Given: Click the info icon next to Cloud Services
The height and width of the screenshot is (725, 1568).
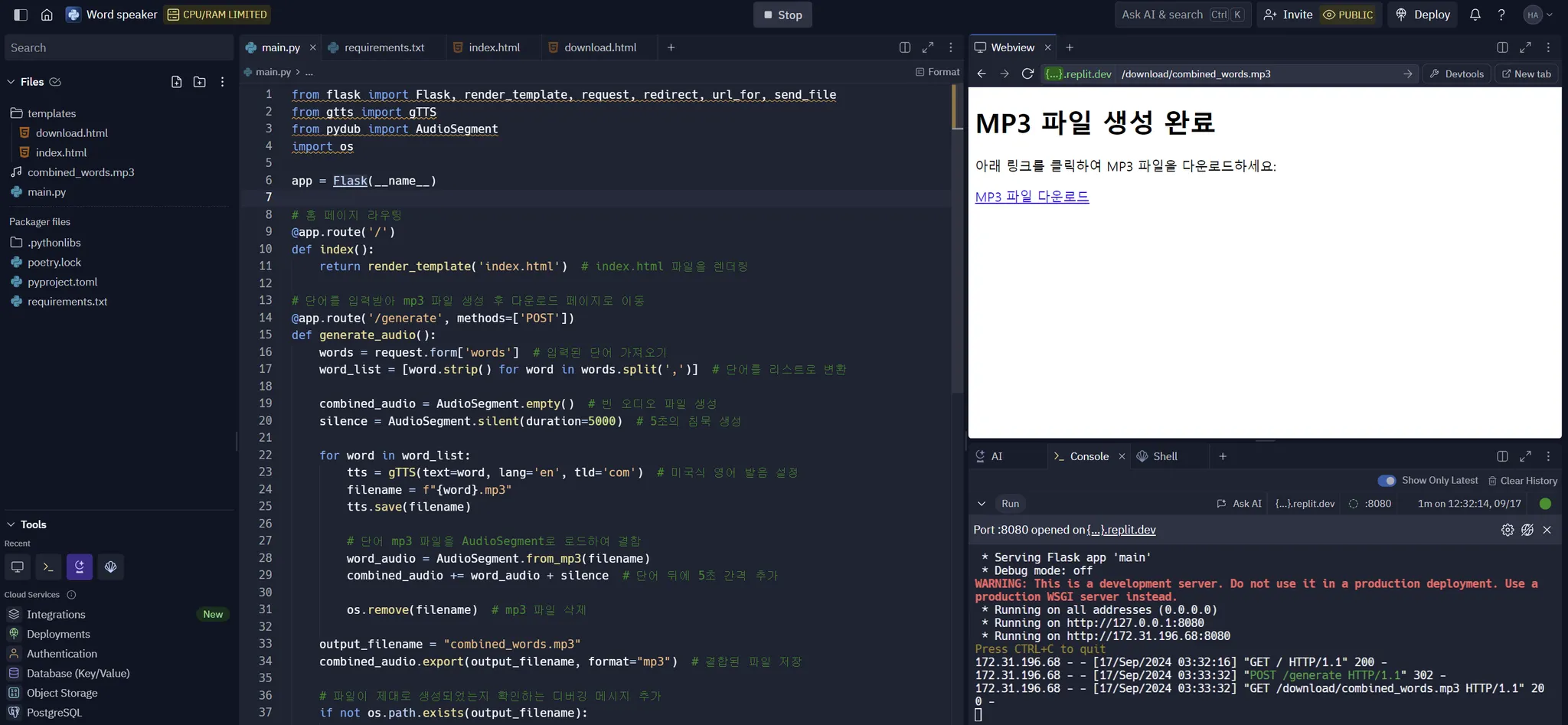Looking at the screenshot, I should [x=71, y=595].
